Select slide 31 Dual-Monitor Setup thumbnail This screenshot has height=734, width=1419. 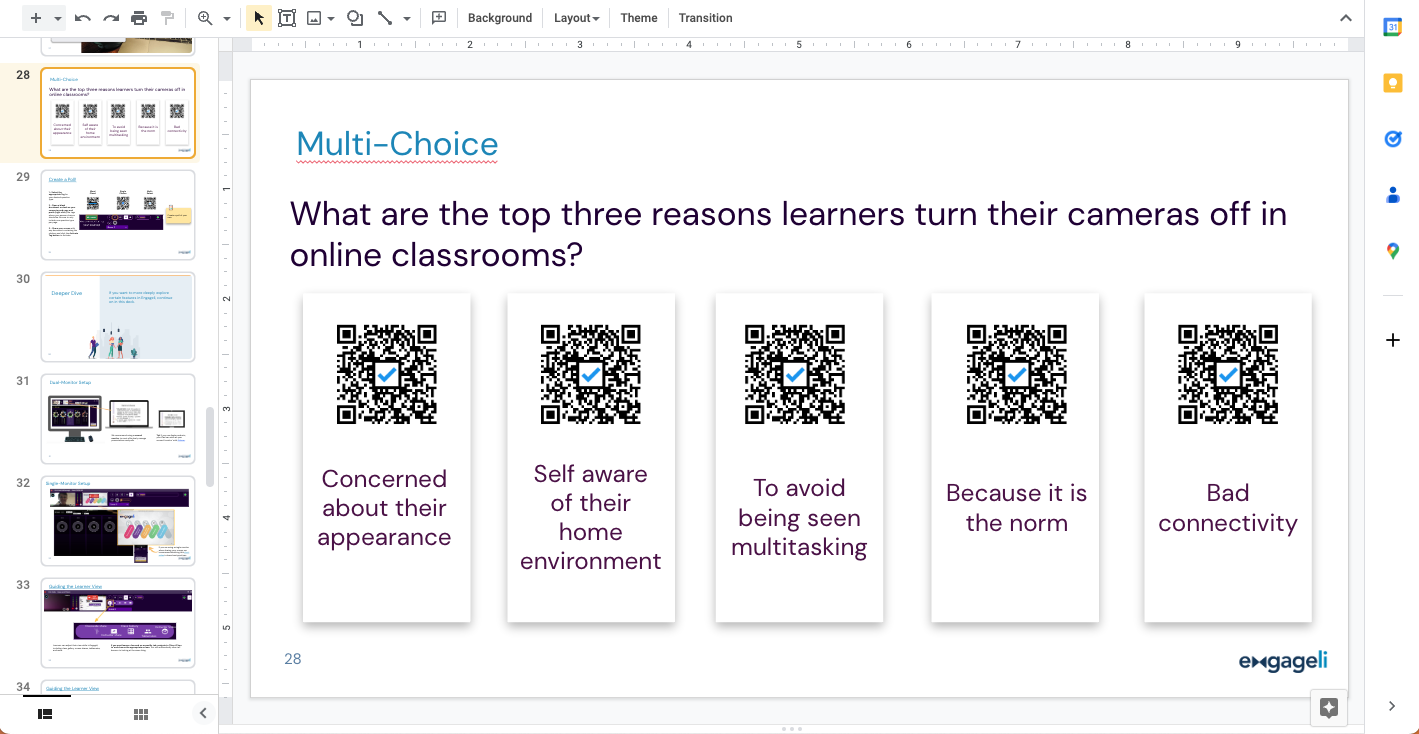(x=118, y=419)
